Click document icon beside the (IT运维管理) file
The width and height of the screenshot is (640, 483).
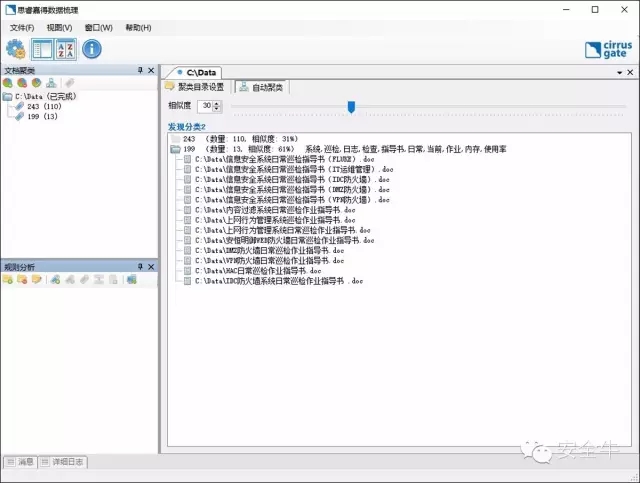pos(187,169)
